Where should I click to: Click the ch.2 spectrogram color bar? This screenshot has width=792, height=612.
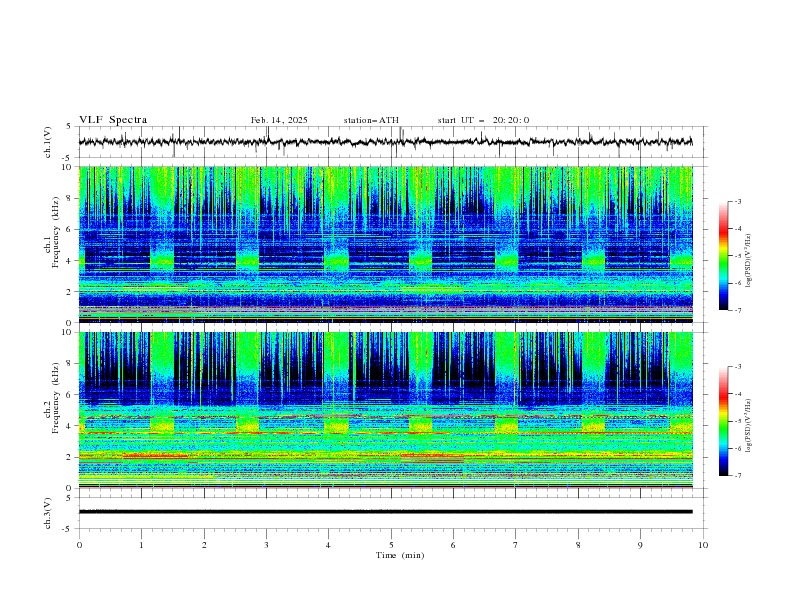point(723,421)
